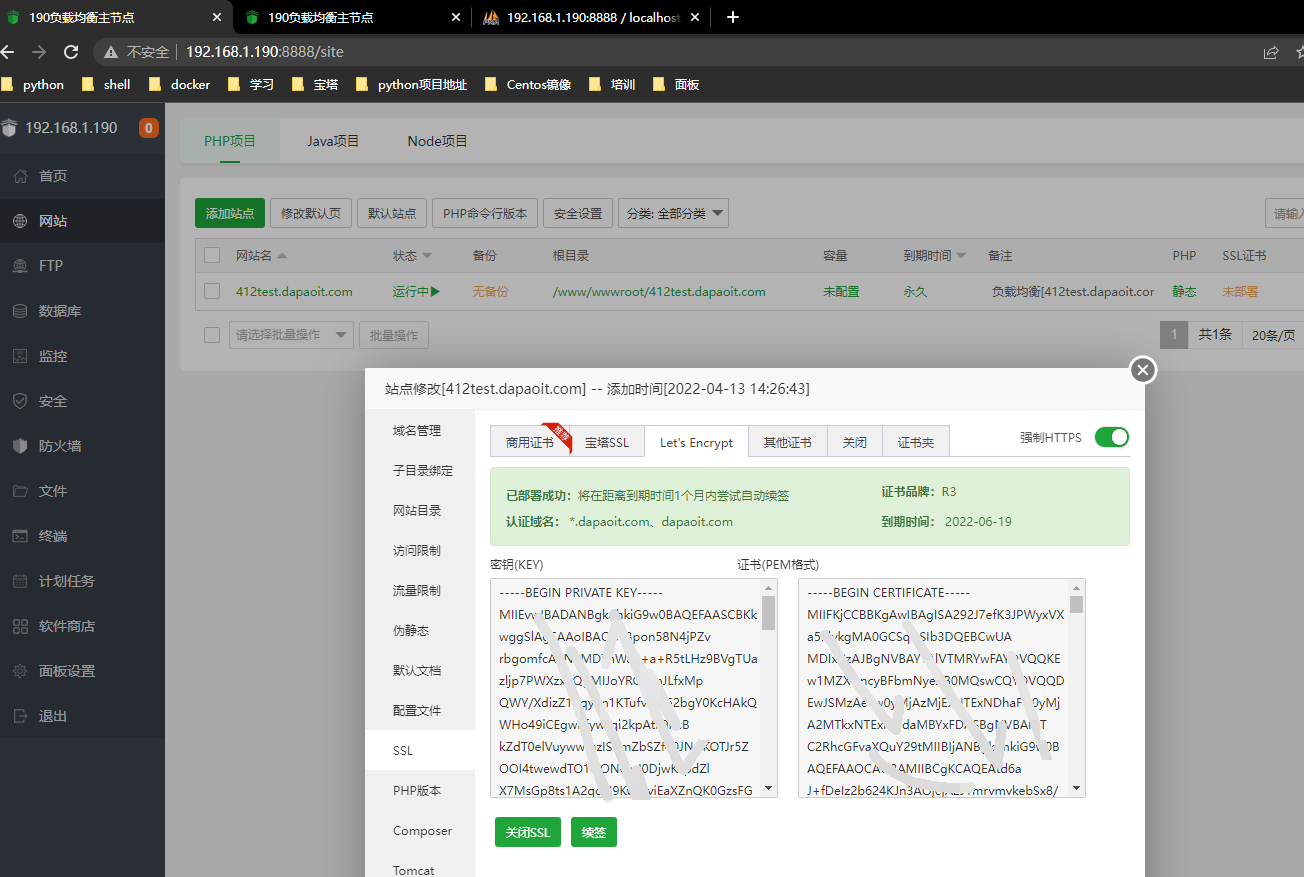Click the browser back arrow

click(x=9, y=51)
